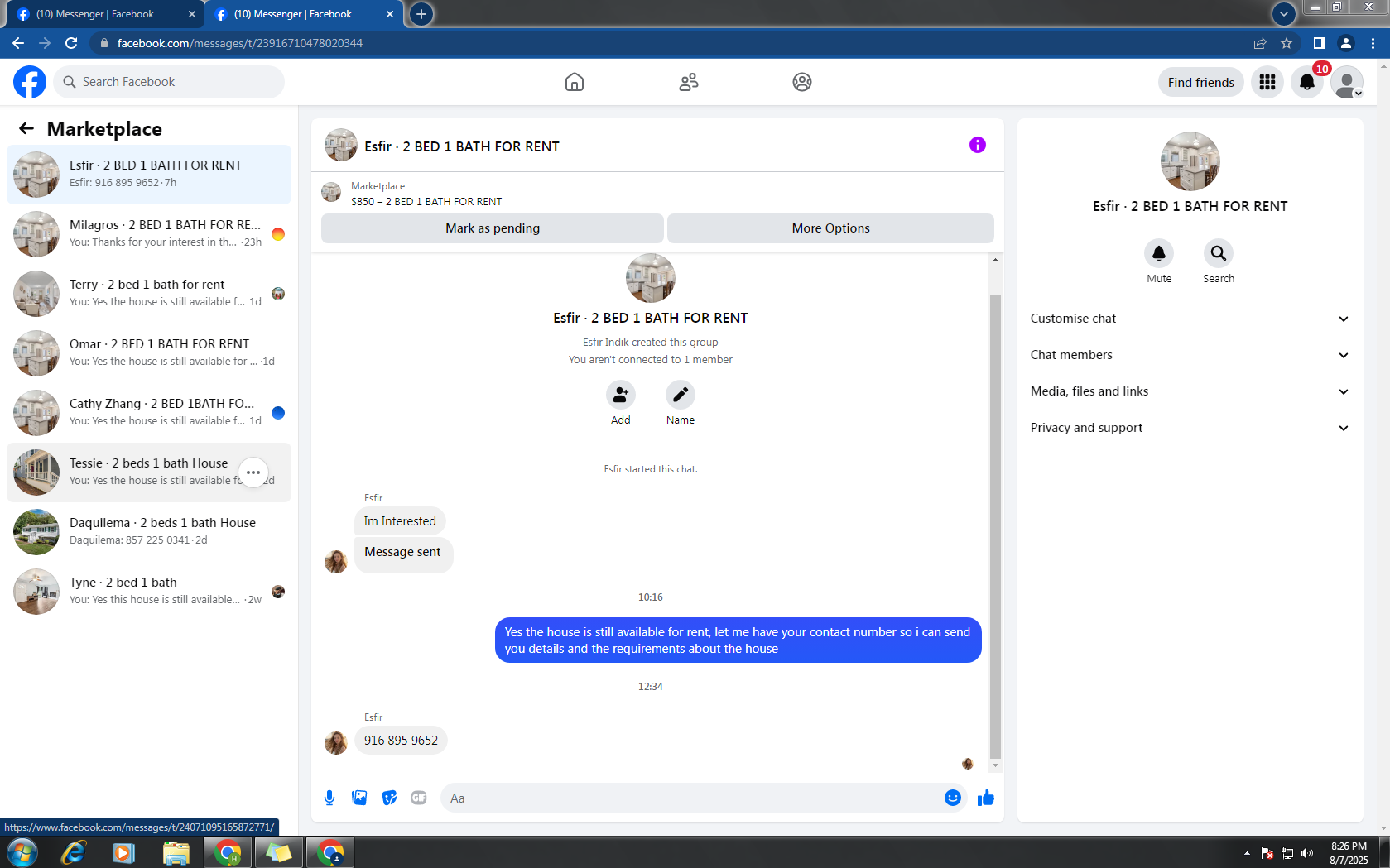Open Esfir 2 BED 1 BATH conversation
The image size is (1390, 868).
(x=149, y=175)
